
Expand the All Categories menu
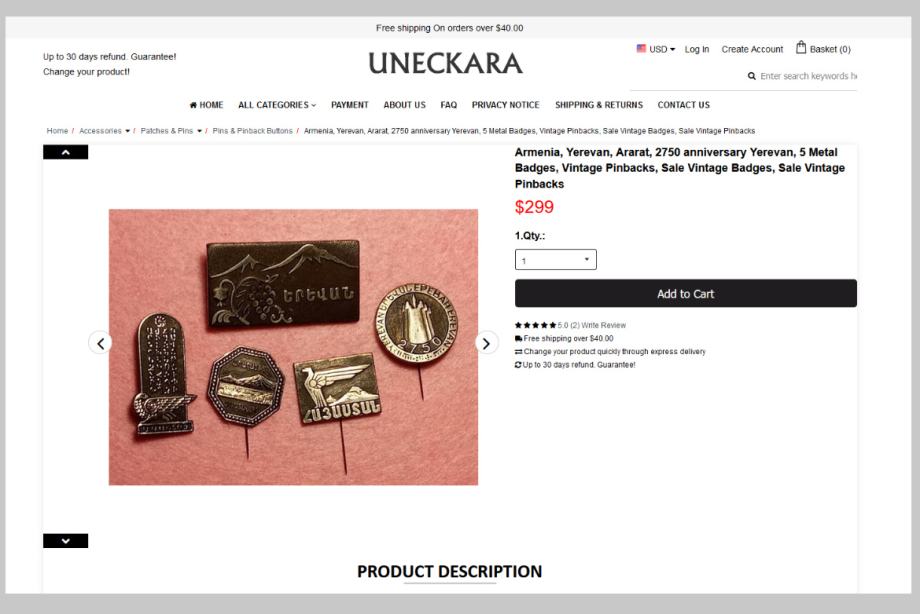(277, 105)
